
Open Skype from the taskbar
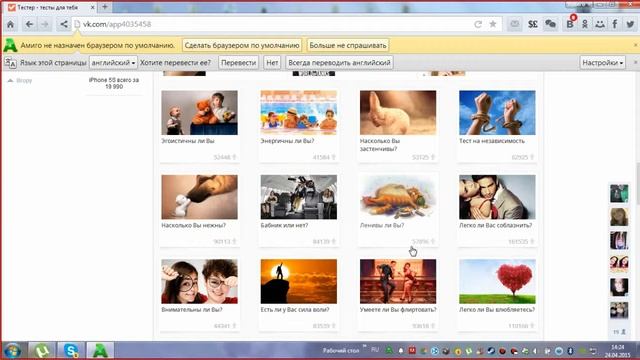coord(71,351)
